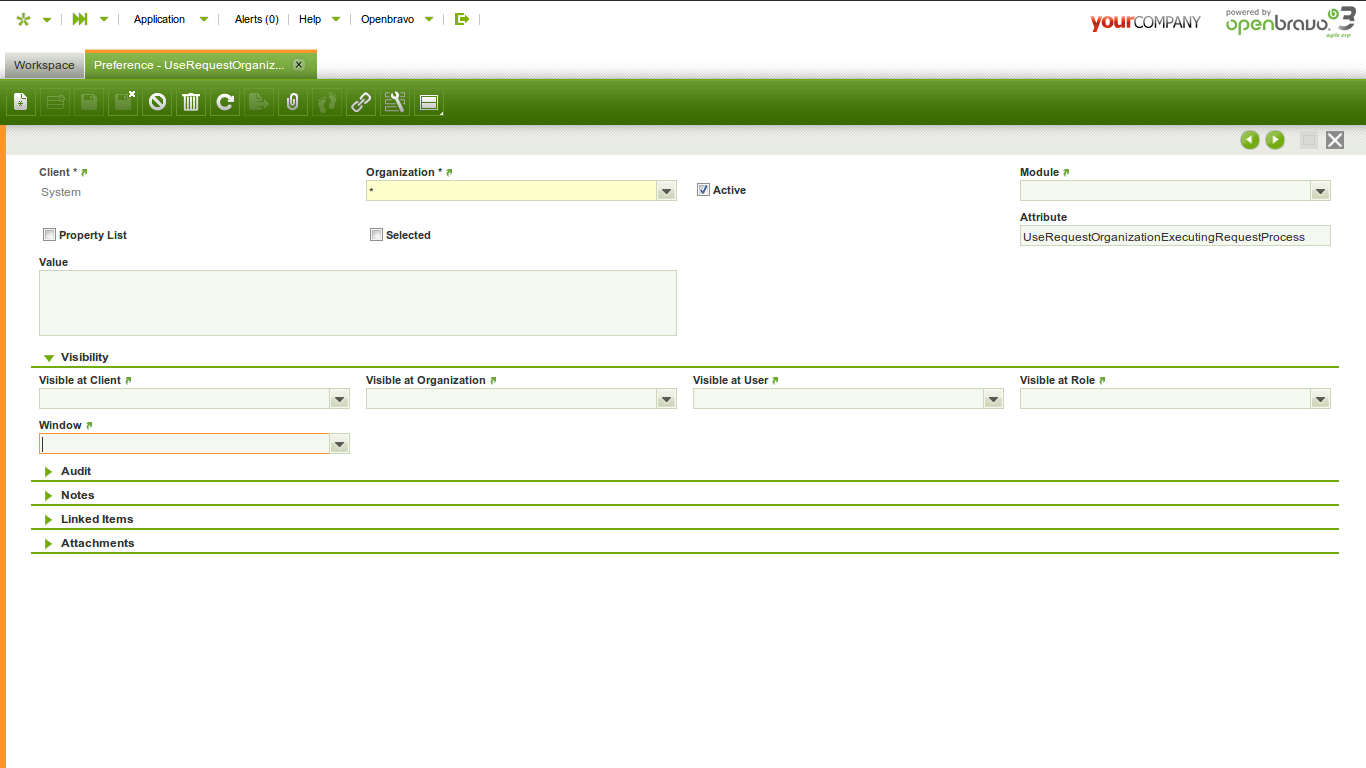Screen dimensions: 1366x768
Task: Click the Openbravo logo
Action: 1290,23
